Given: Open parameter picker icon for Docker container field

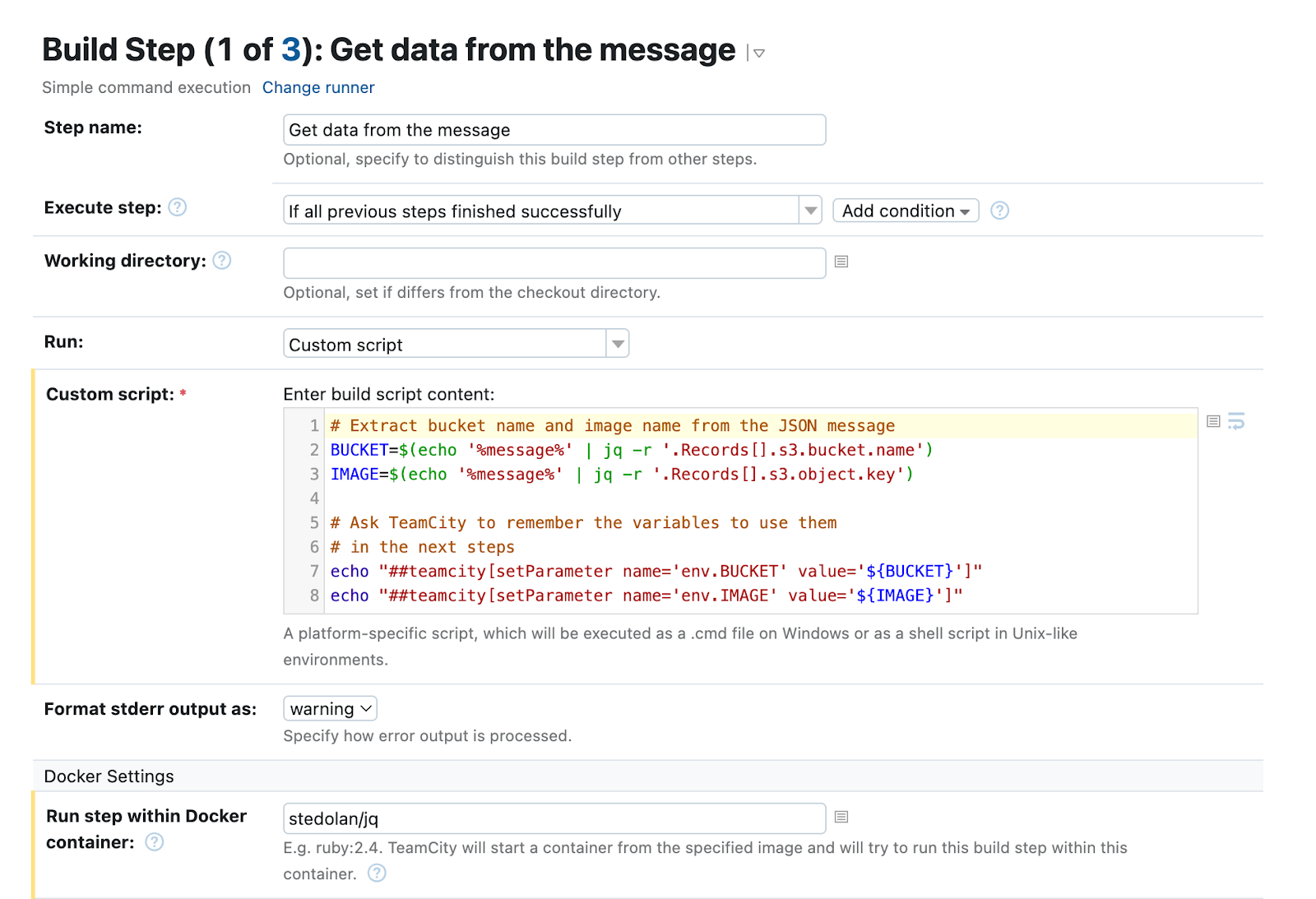Looking at the screenshot, I should click(841, 817).
